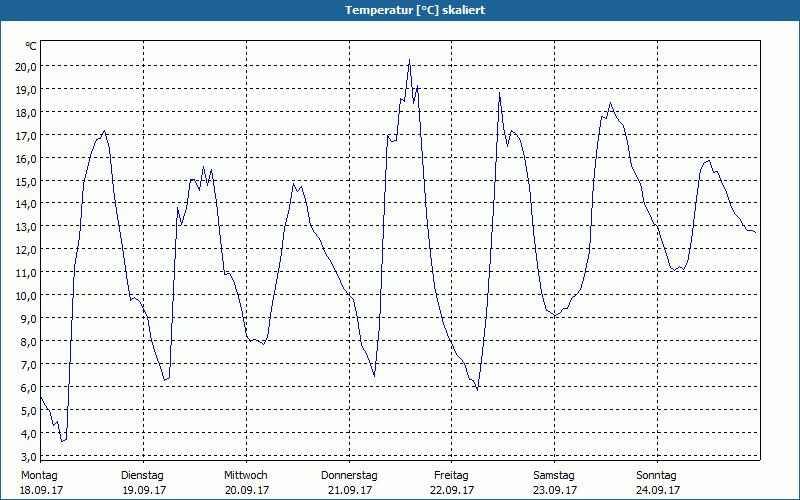Select the Samstag x-axis label

[x=554, y=475]
